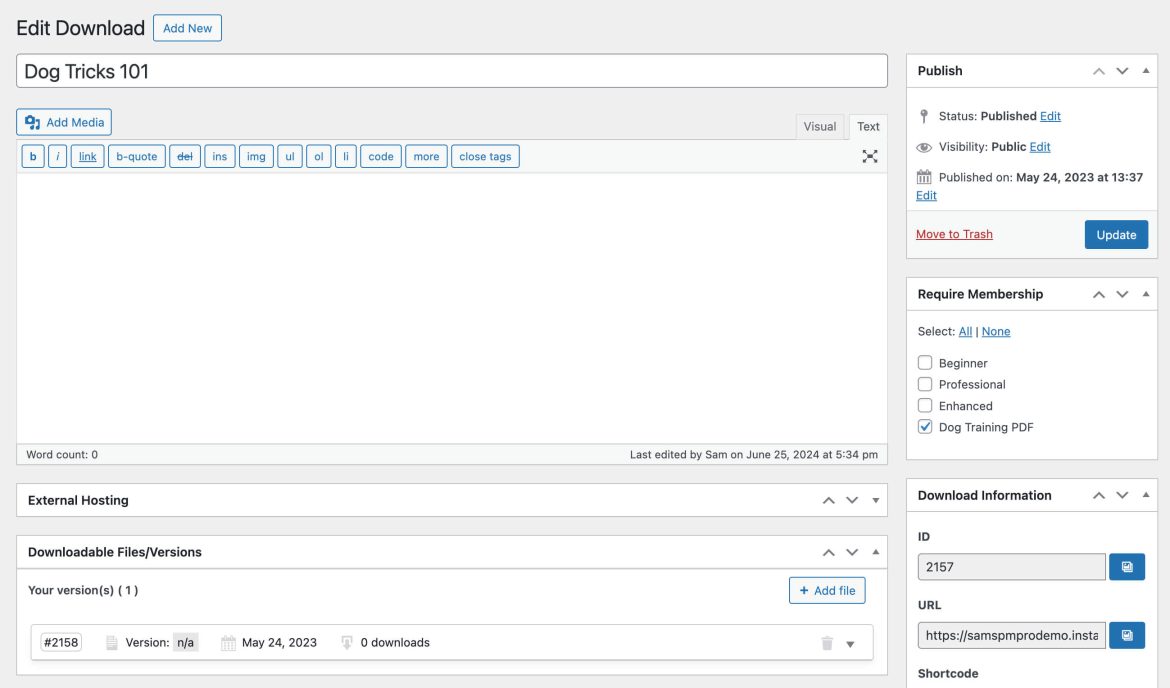Check the Beginner membership checkbox
Screen dimensions: 1170x688
925,363
